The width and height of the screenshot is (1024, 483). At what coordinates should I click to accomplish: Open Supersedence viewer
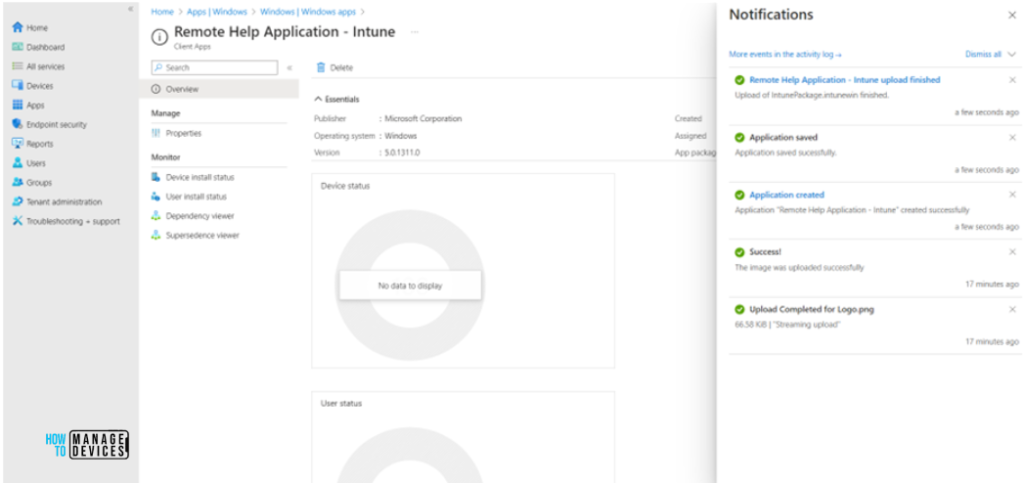202,236
